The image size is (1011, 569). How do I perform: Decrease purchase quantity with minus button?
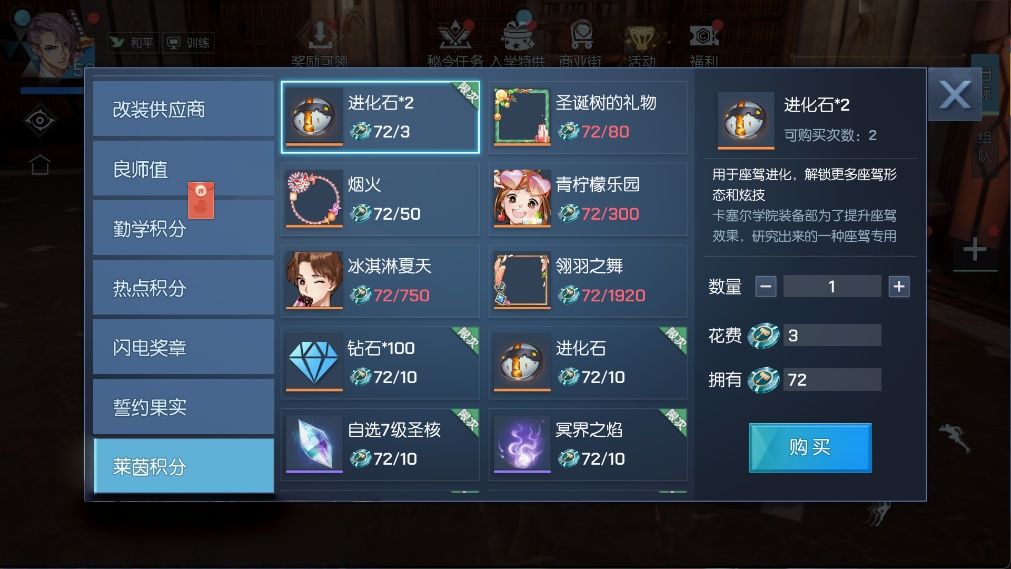click(765, 286)
